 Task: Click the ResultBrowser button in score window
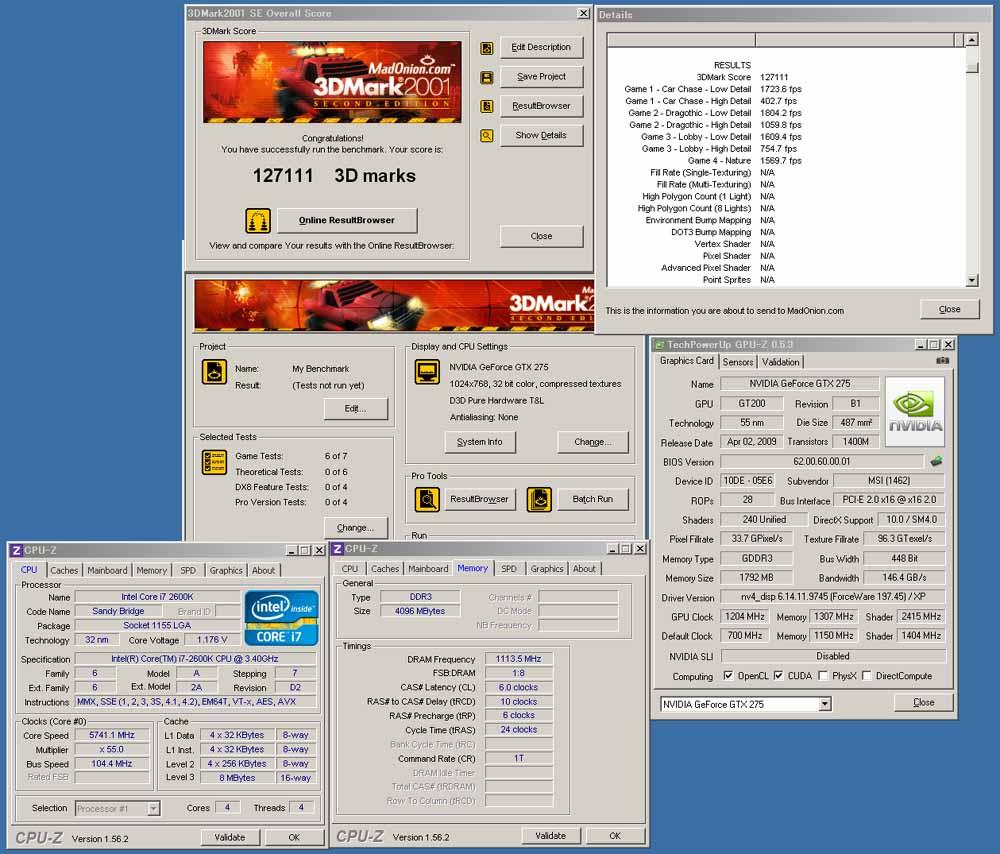pyautogui.click(x=541, y=106)
